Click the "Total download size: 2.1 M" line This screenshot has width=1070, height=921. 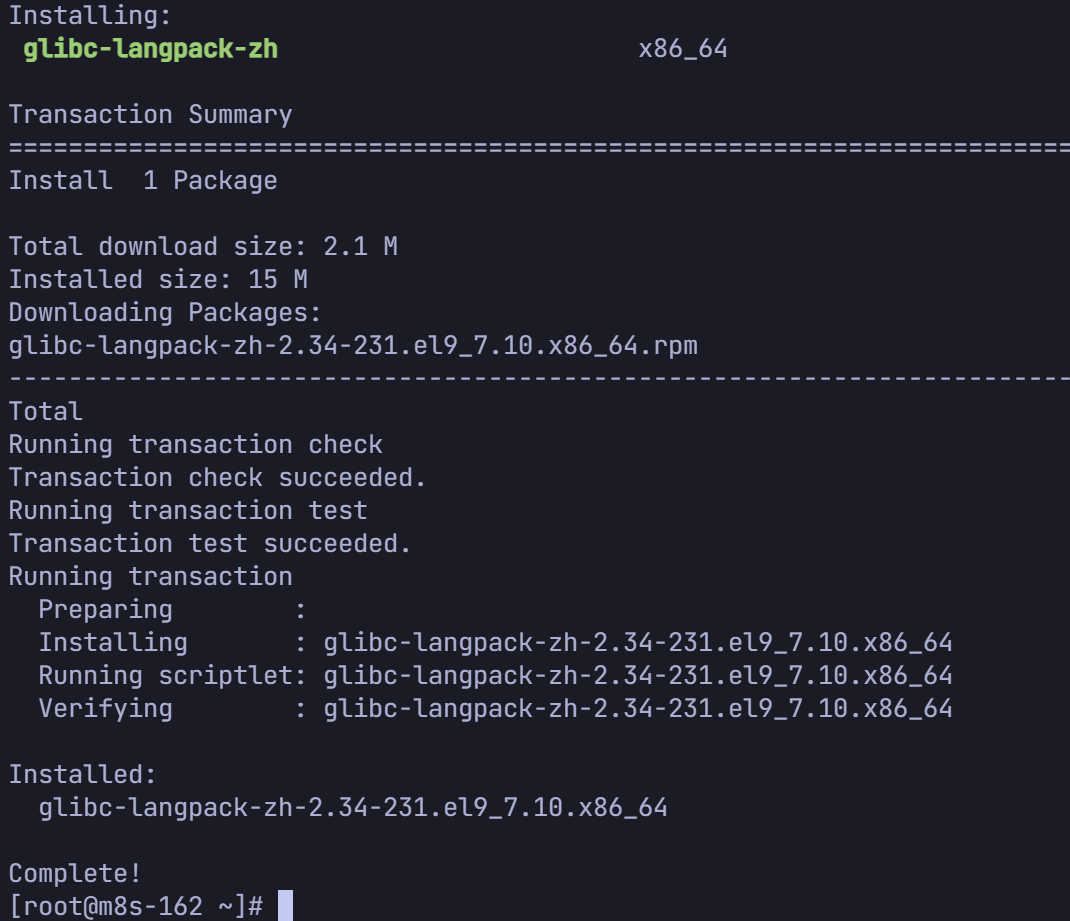tap(203, 246)
